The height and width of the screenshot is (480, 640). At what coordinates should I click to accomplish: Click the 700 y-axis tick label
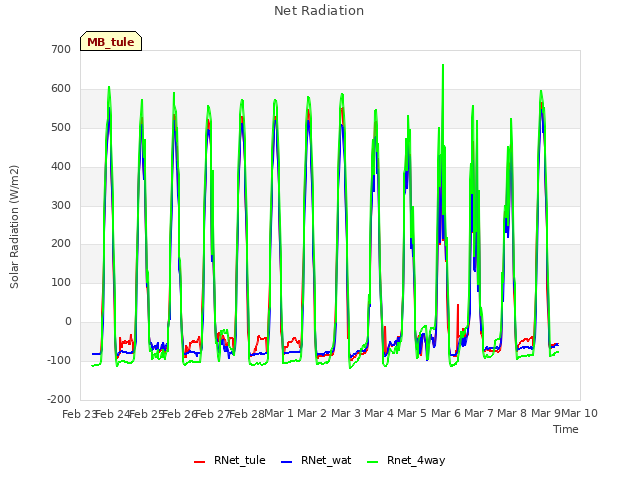tap(61, 49)
